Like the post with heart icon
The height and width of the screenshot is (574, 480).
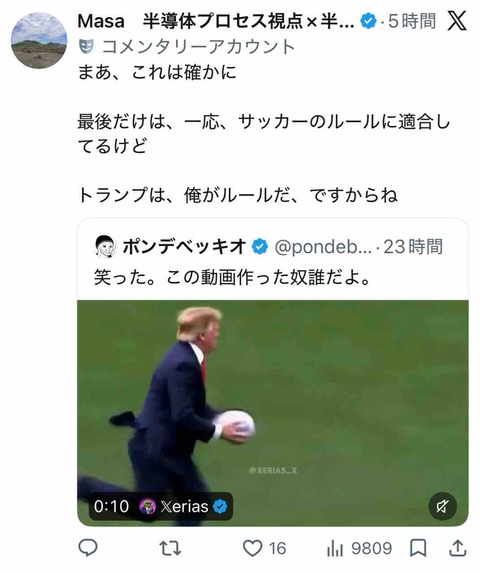(253, 548)
